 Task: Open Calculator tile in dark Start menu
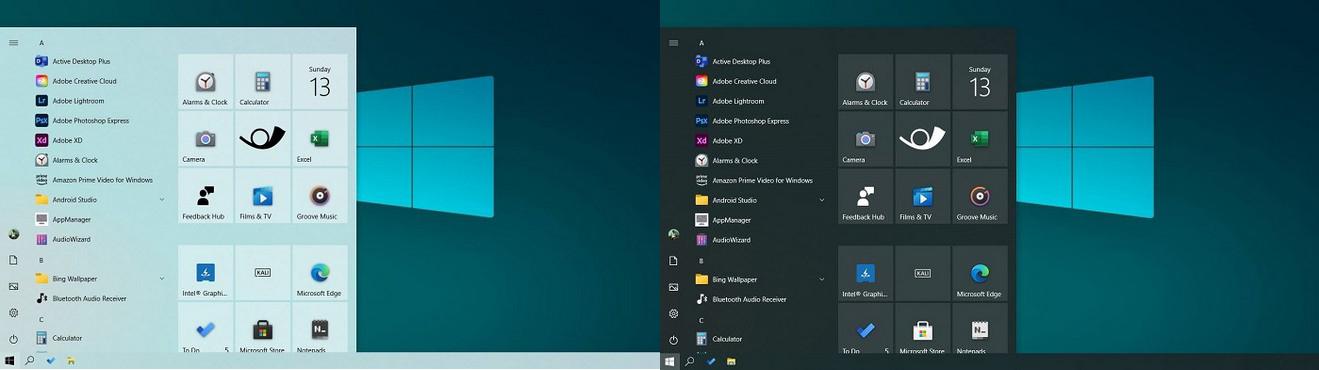pyautogui.click(x=922, y=82)
